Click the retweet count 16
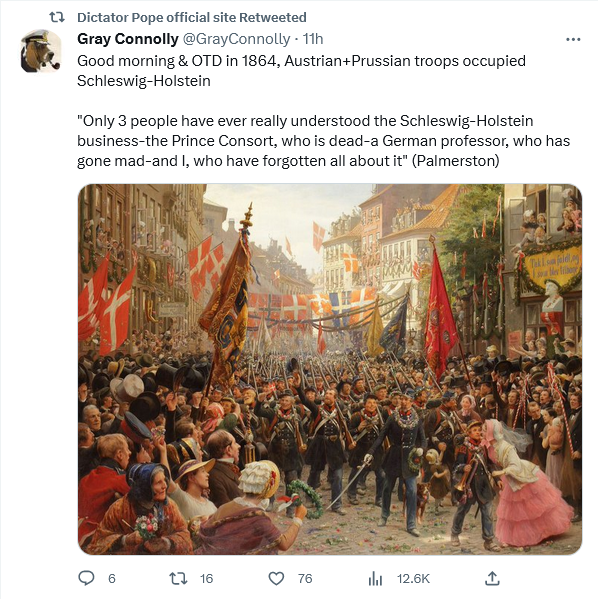The image size is (598, 599). 206,578
